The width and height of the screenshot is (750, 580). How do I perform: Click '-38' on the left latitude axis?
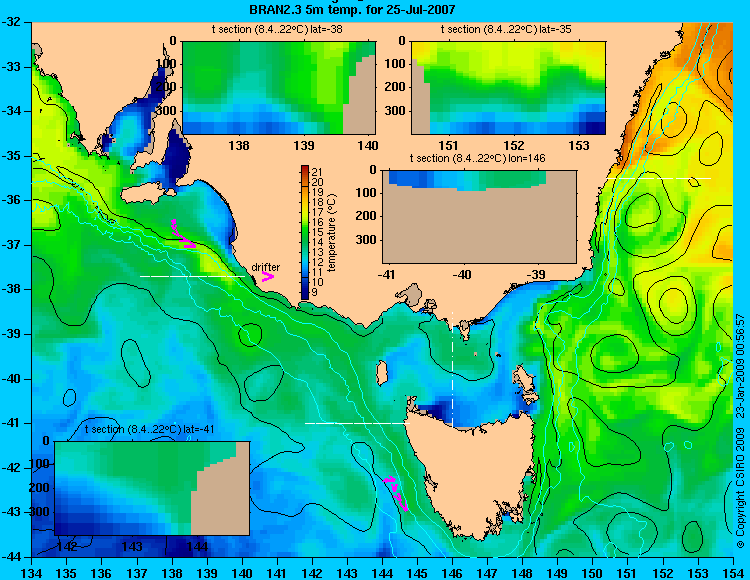tap(12, 289)
